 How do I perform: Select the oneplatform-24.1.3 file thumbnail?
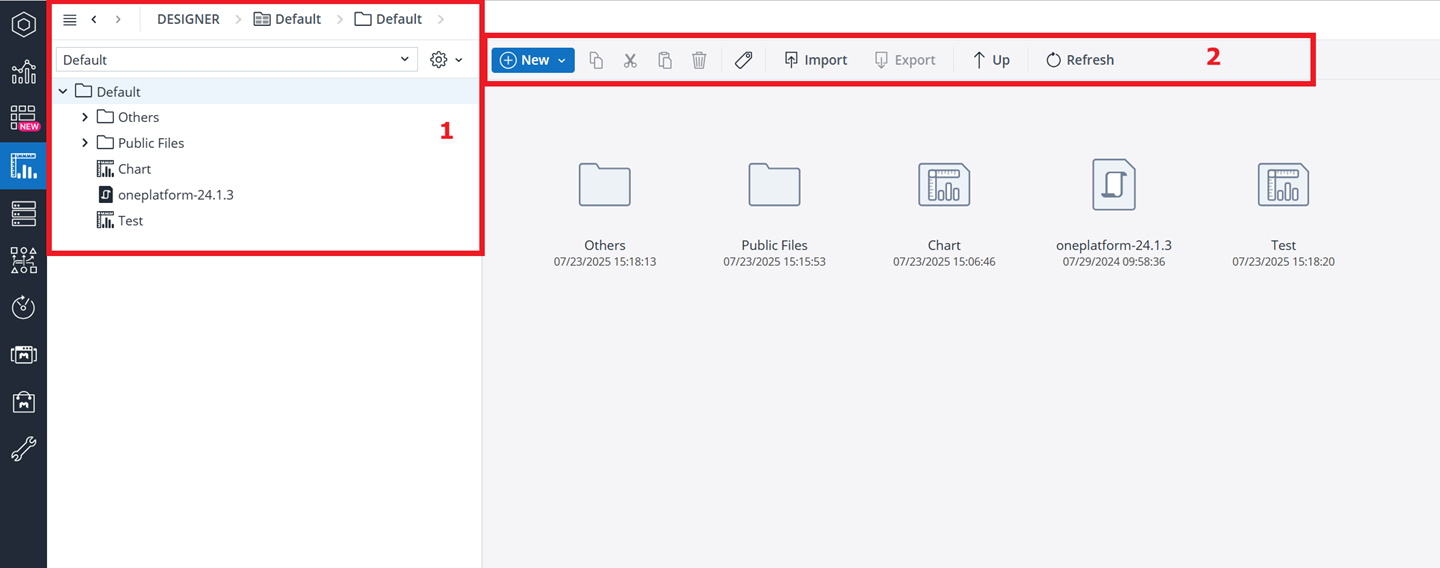pos(1113,186)
